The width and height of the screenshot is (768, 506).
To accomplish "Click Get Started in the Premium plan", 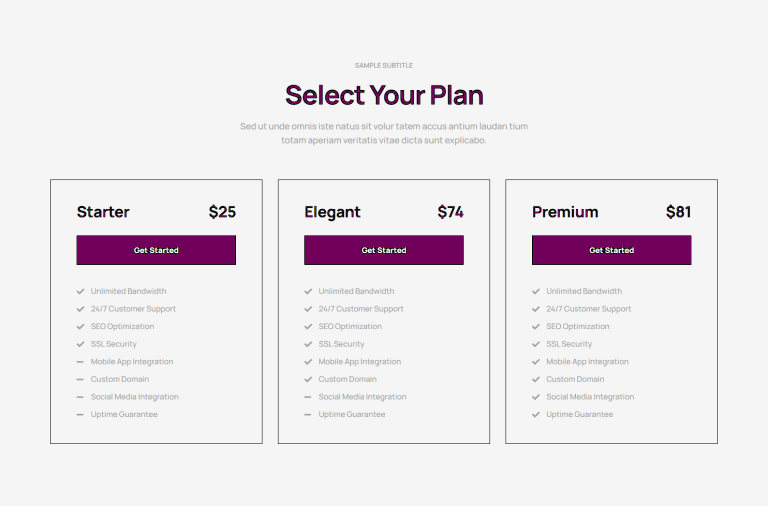I will coord(611,250).
